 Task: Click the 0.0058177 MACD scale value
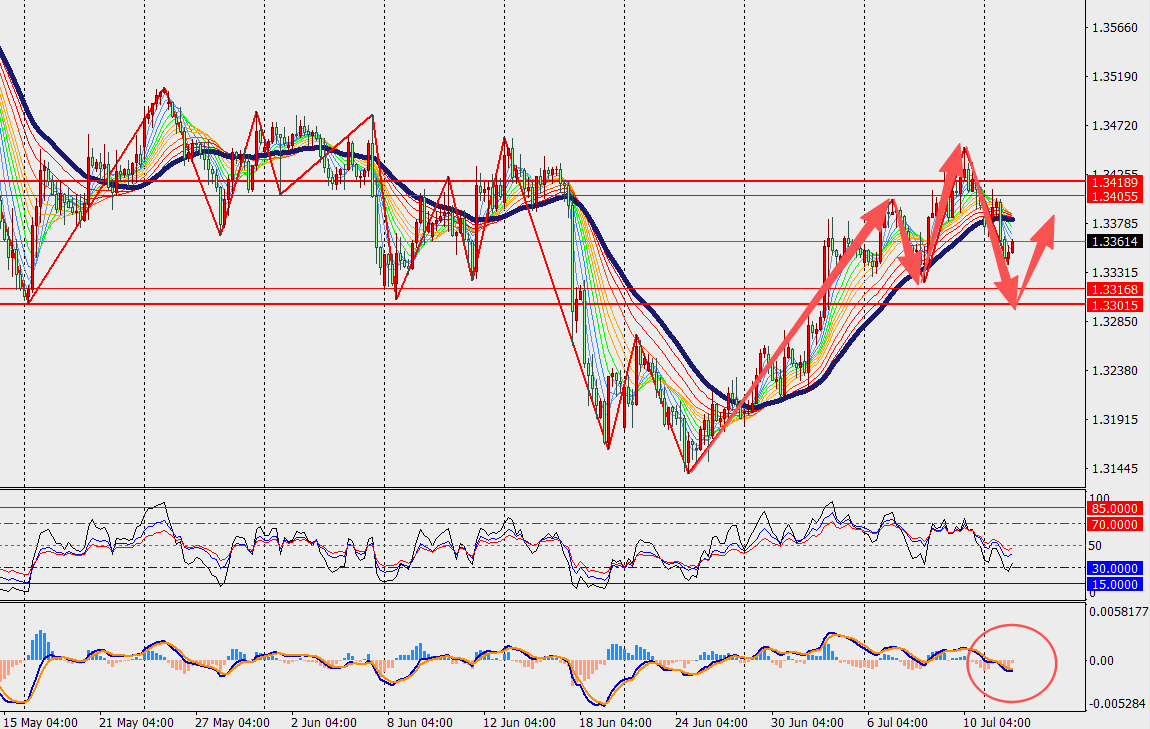tap(1118, 611)
